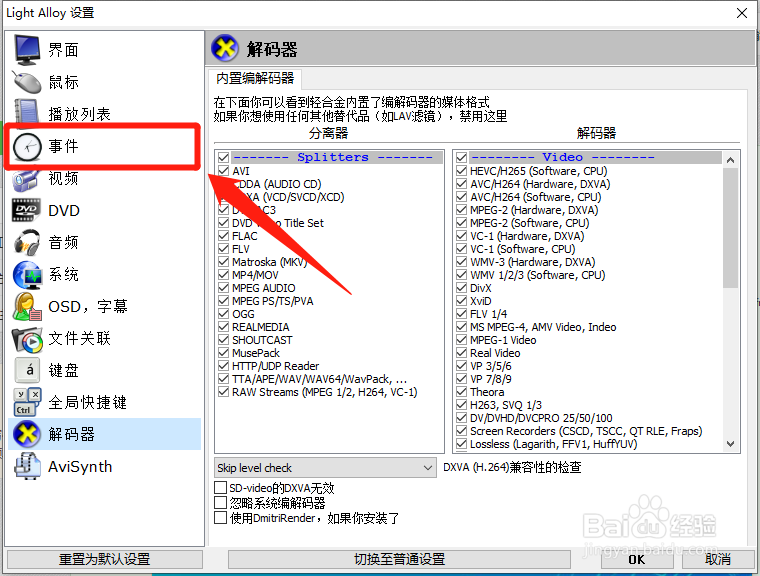The image size is (760, 576).
Task: Select 视频 in the settings sidebar
Action: (x=105, y=178)
